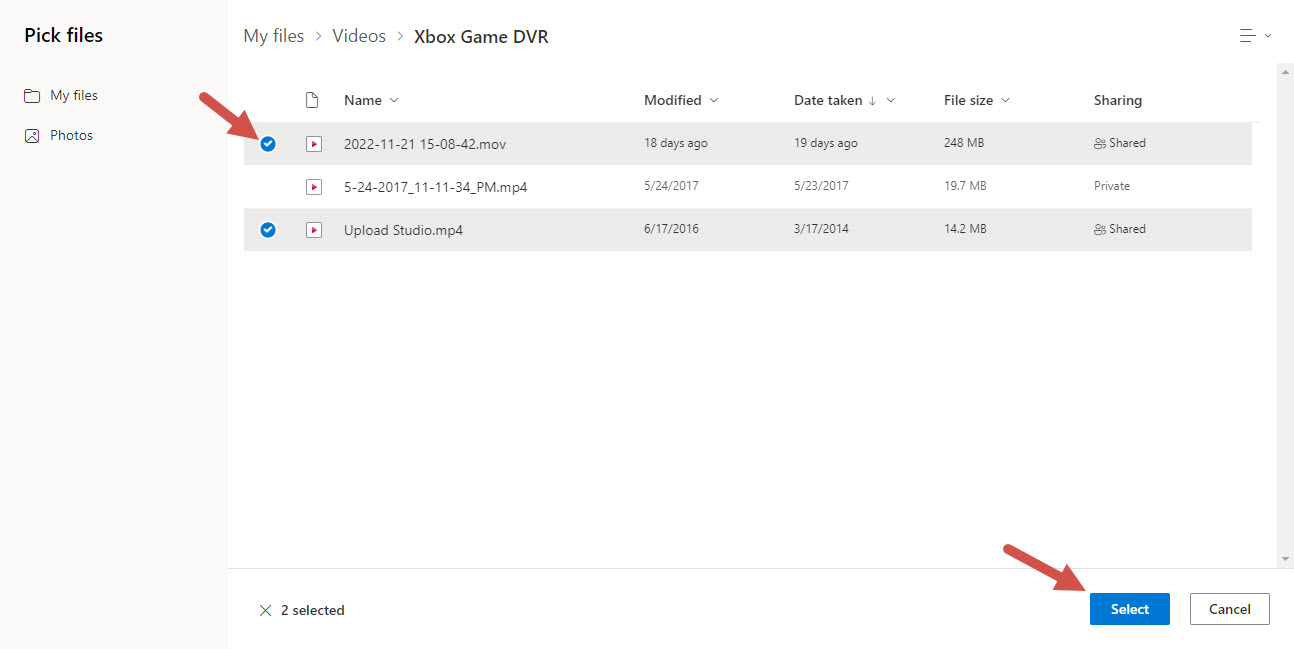The image size is (1294, 649).
Task: Open the Date taken sort dropdown
Action: point(891,100)
